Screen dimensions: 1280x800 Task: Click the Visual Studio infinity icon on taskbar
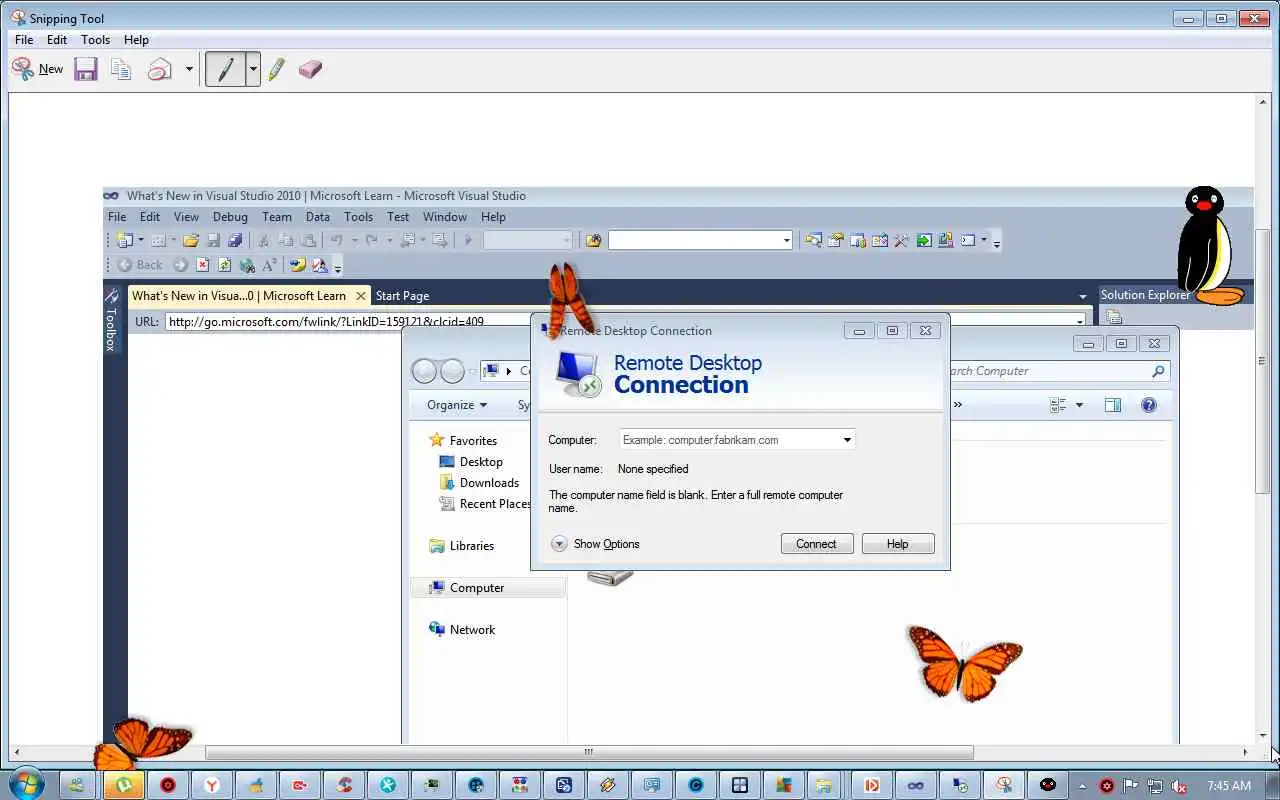tap(914, 785)
